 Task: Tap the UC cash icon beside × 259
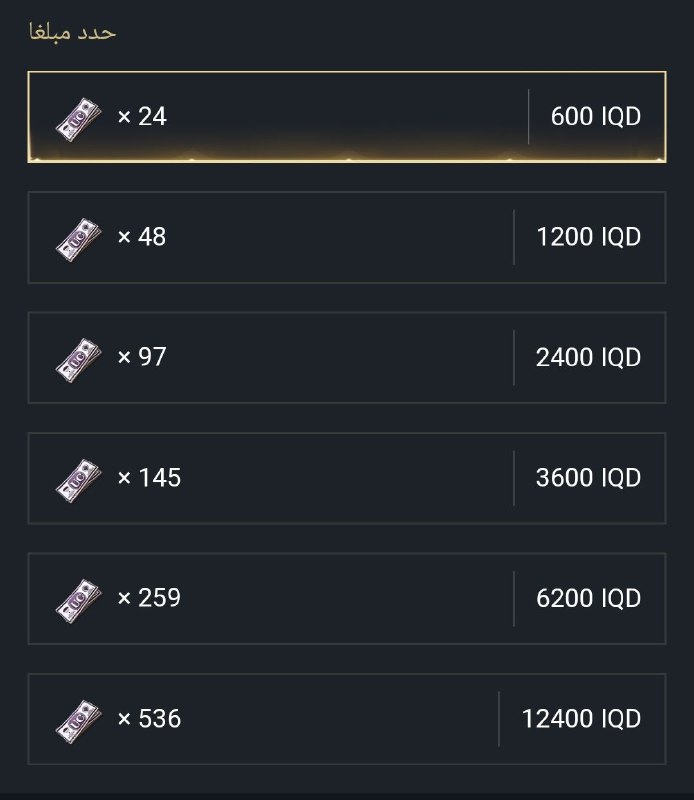tap(79, 602)
